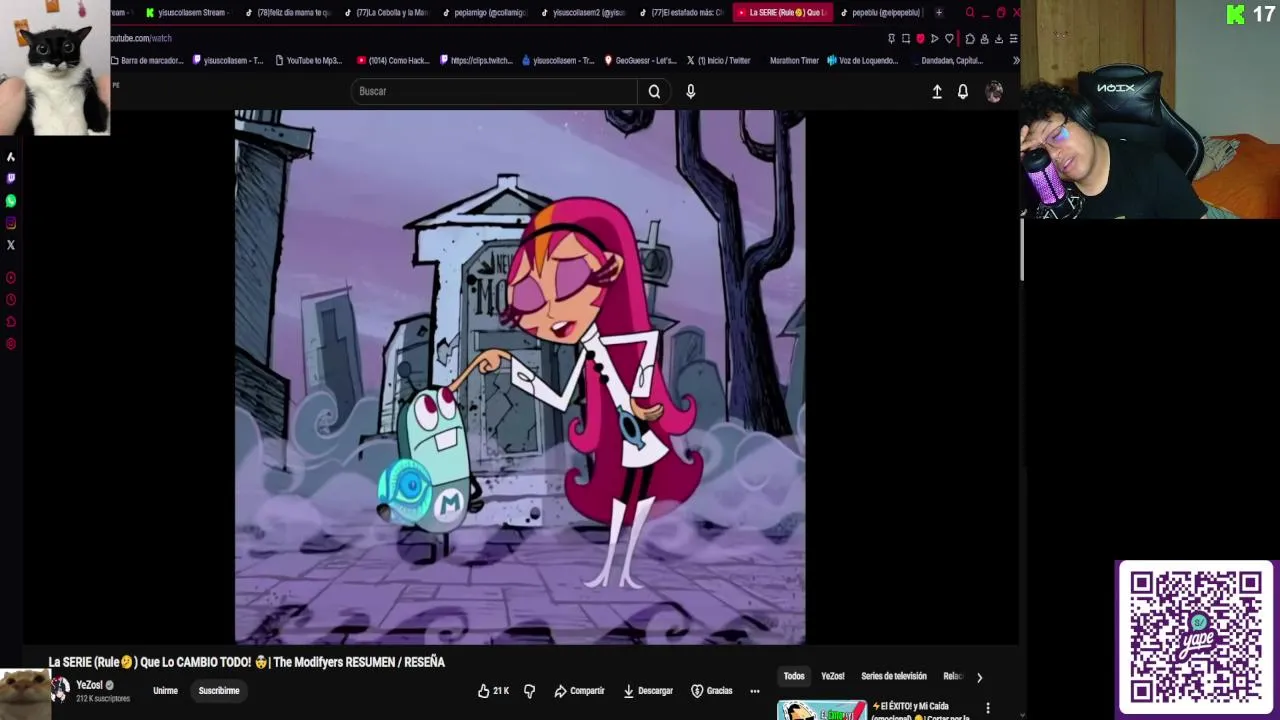Like the video with thumbs up

[x=494, y=691]
